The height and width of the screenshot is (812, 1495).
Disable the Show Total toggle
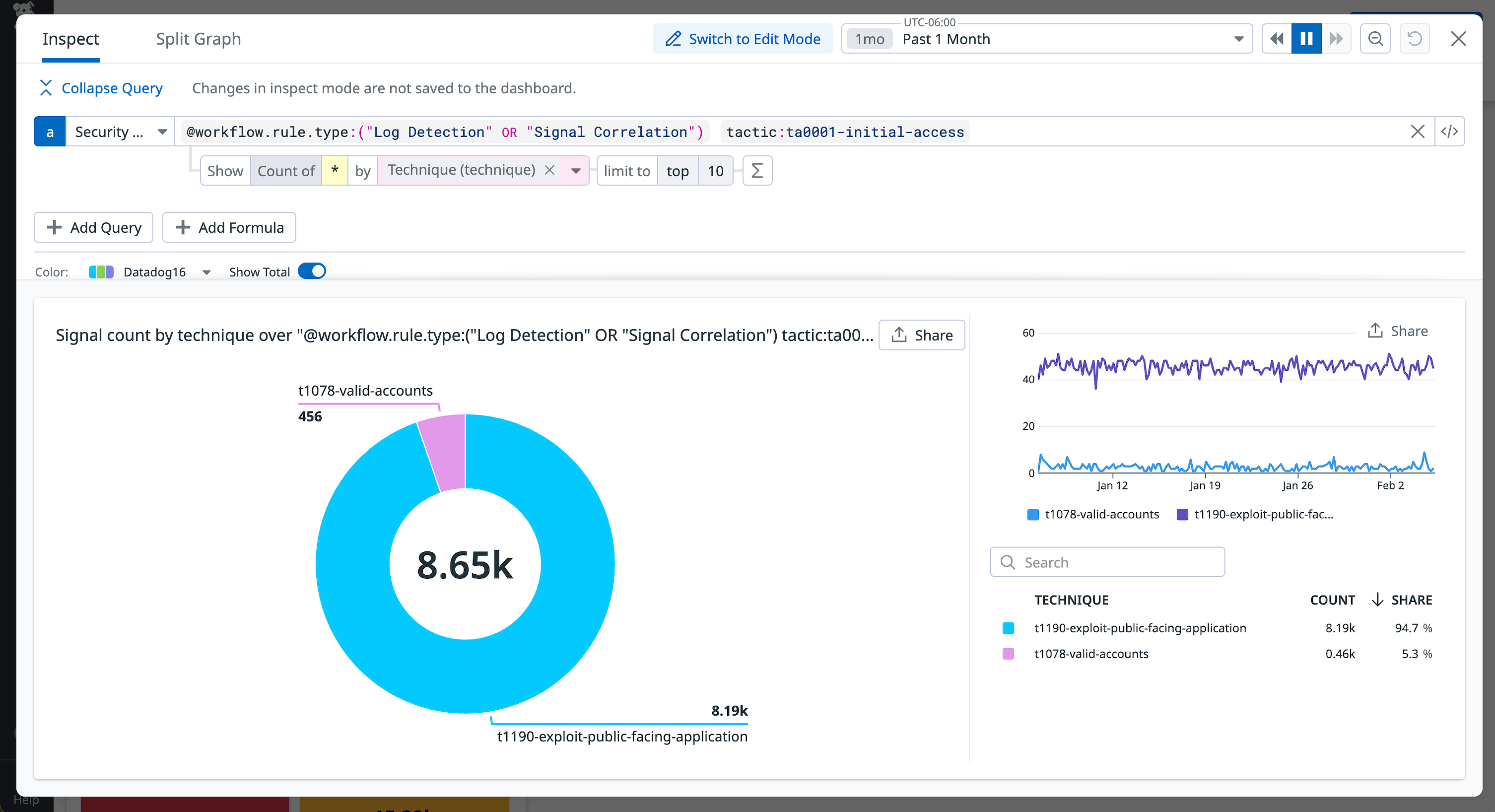[311, 271]
